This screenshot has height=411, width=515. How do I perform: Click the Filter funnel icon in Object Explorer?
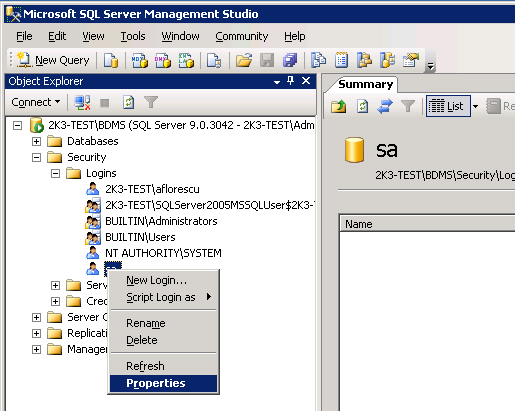pyautogui.click(x=151, y=102)
